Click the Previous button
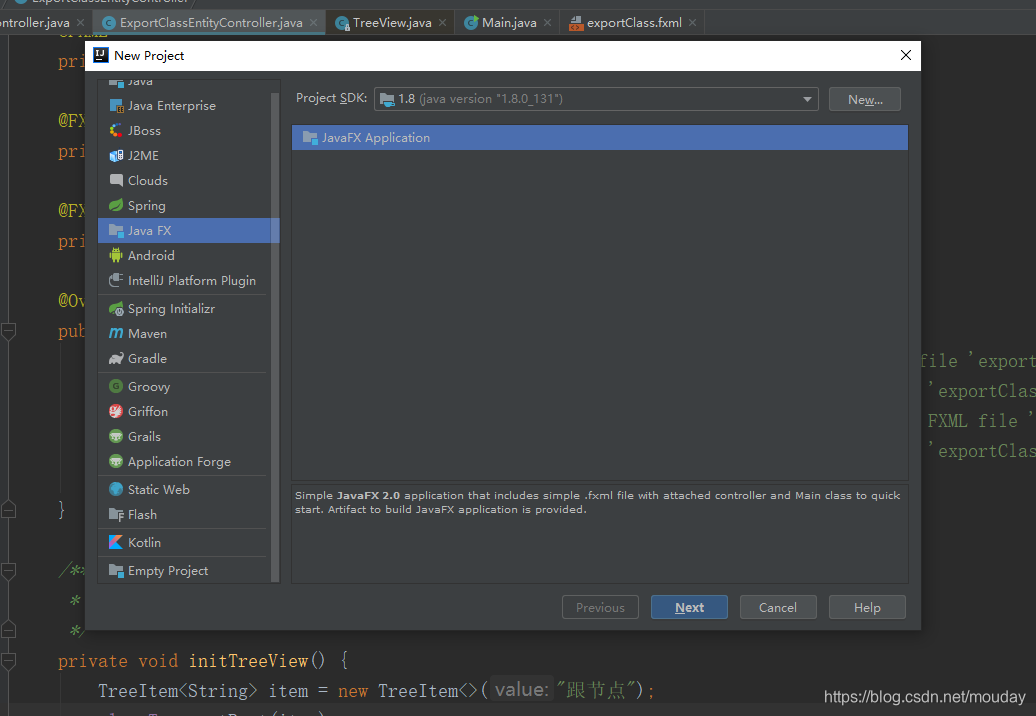 pos(600,608)
